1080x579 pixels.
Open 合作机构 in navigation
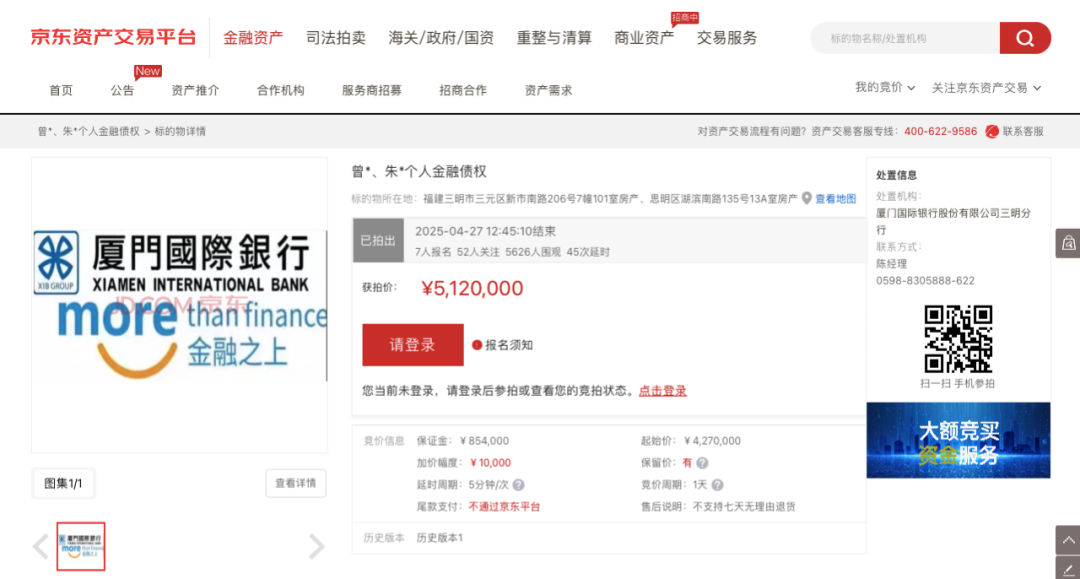tap(280, 90)
